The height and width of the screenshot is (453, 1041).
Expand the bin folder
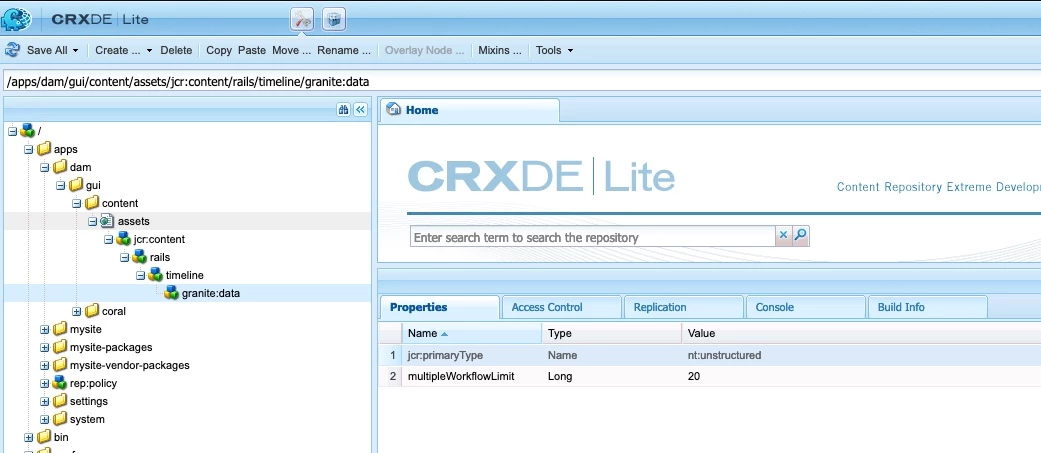(29, 437)
